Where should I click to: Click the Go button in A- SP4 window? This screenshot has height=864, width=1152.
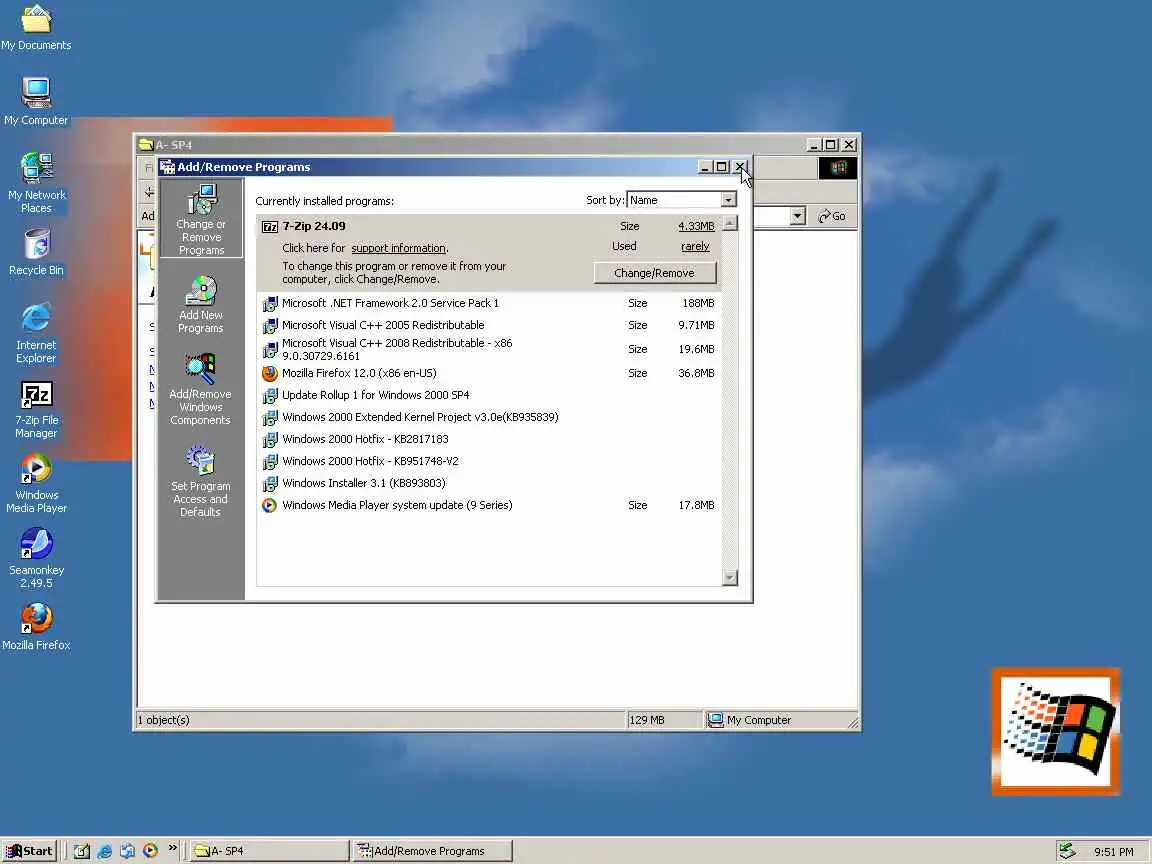tap(832, 216)
